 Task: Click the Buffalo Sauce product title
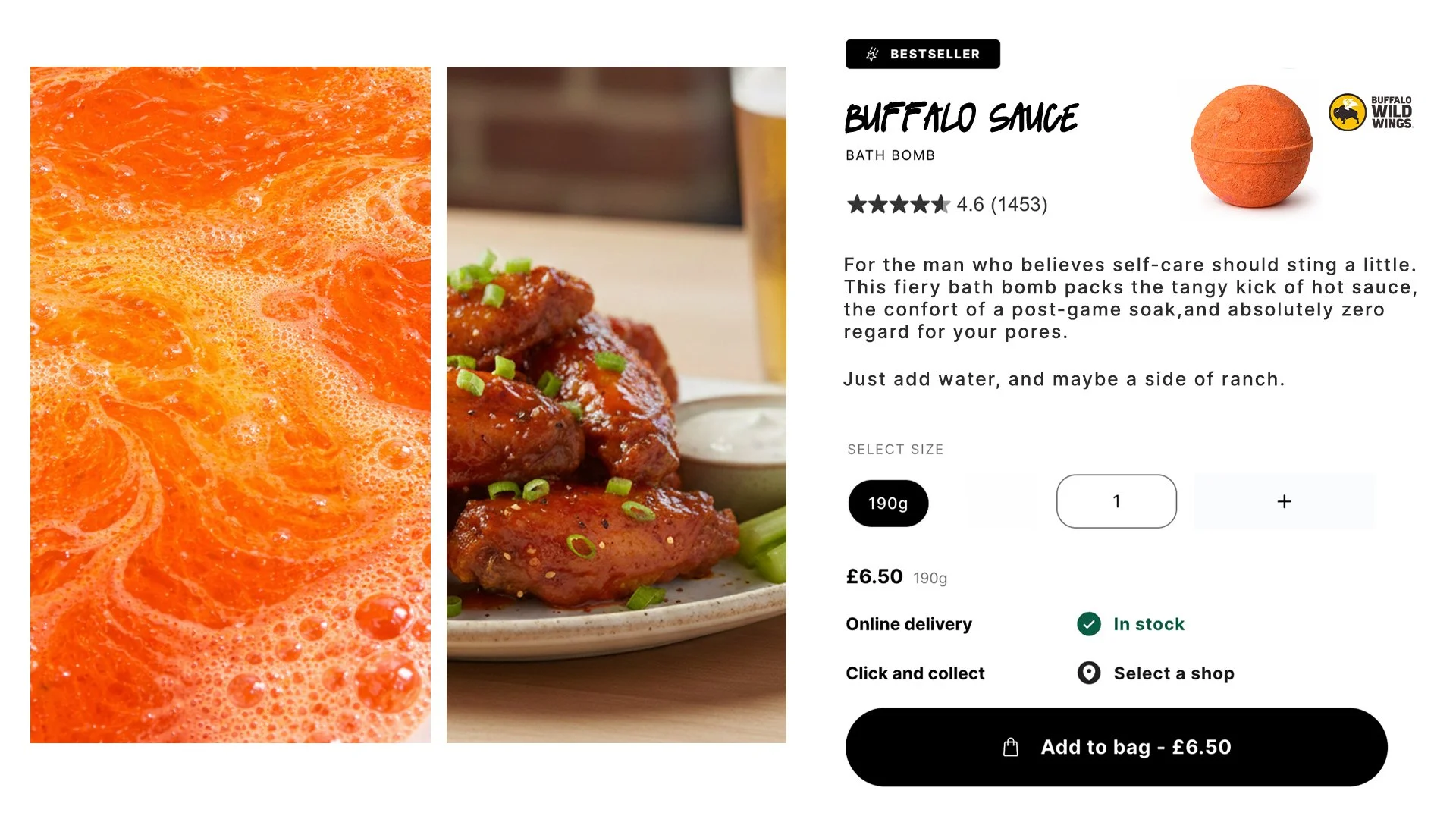[x=962, y=118]
